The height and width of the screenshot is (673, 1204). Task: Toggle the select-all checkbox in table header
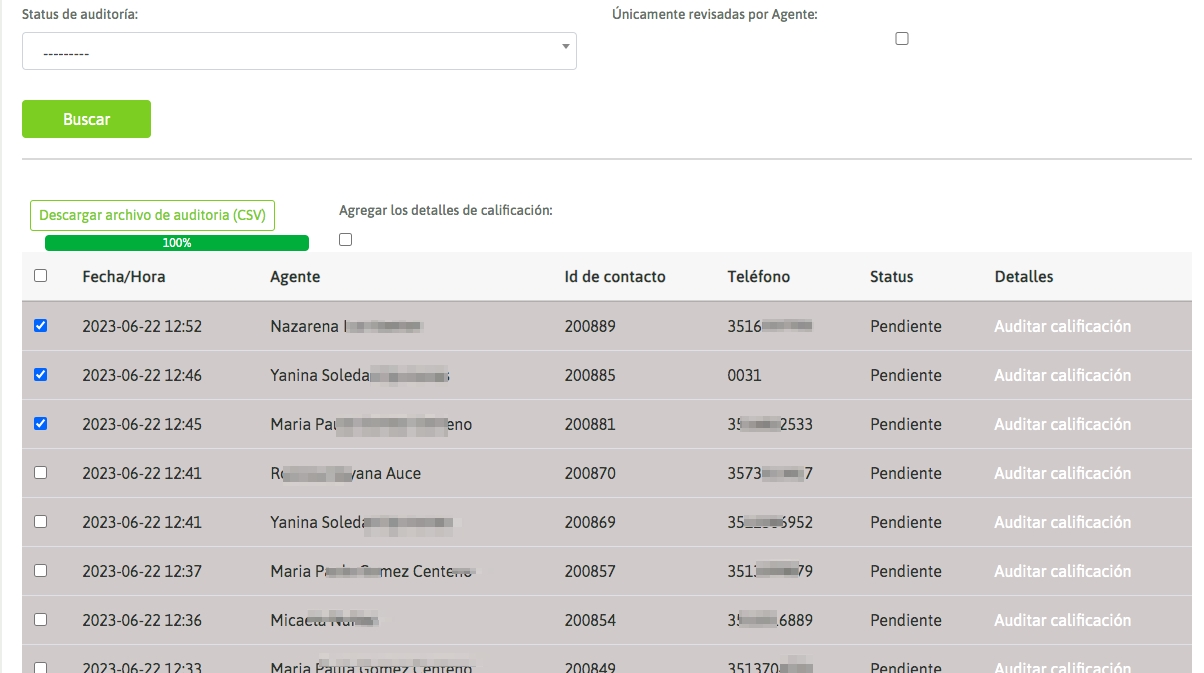(x=41, y=277)
